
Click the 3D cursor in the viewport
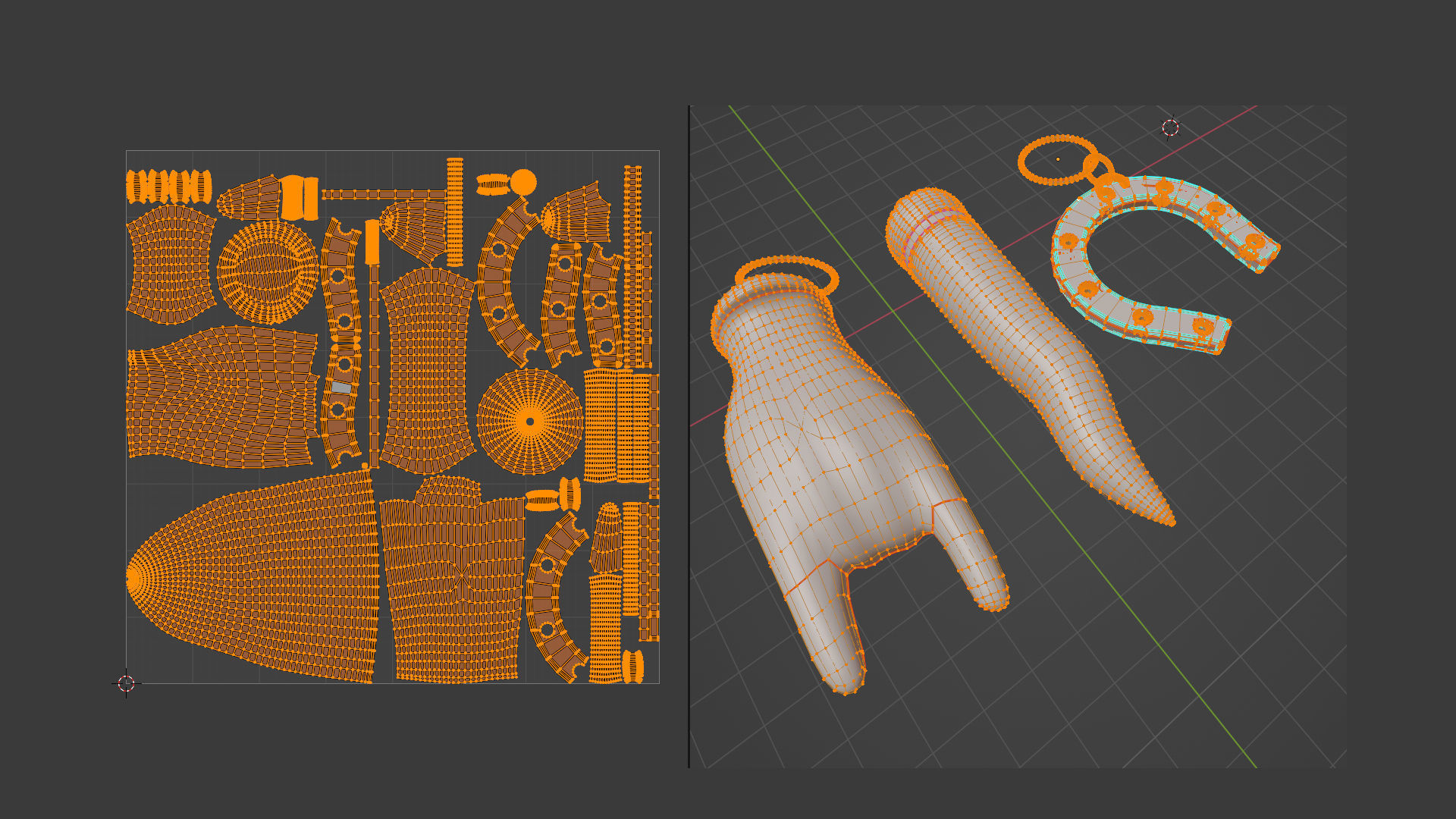click(1170, 127)
